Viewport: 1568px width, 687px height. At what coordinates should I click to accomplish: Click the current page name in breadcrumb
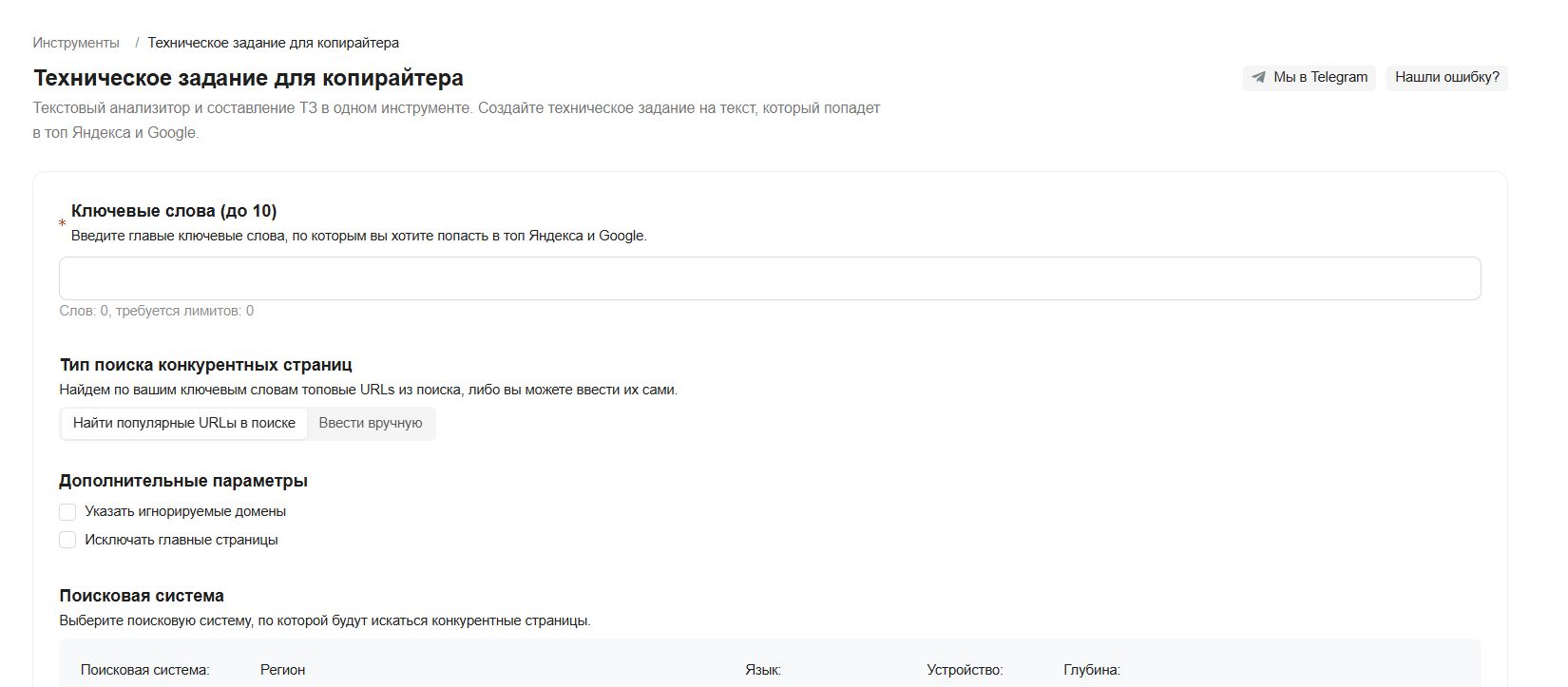click(x=273, y=43)
